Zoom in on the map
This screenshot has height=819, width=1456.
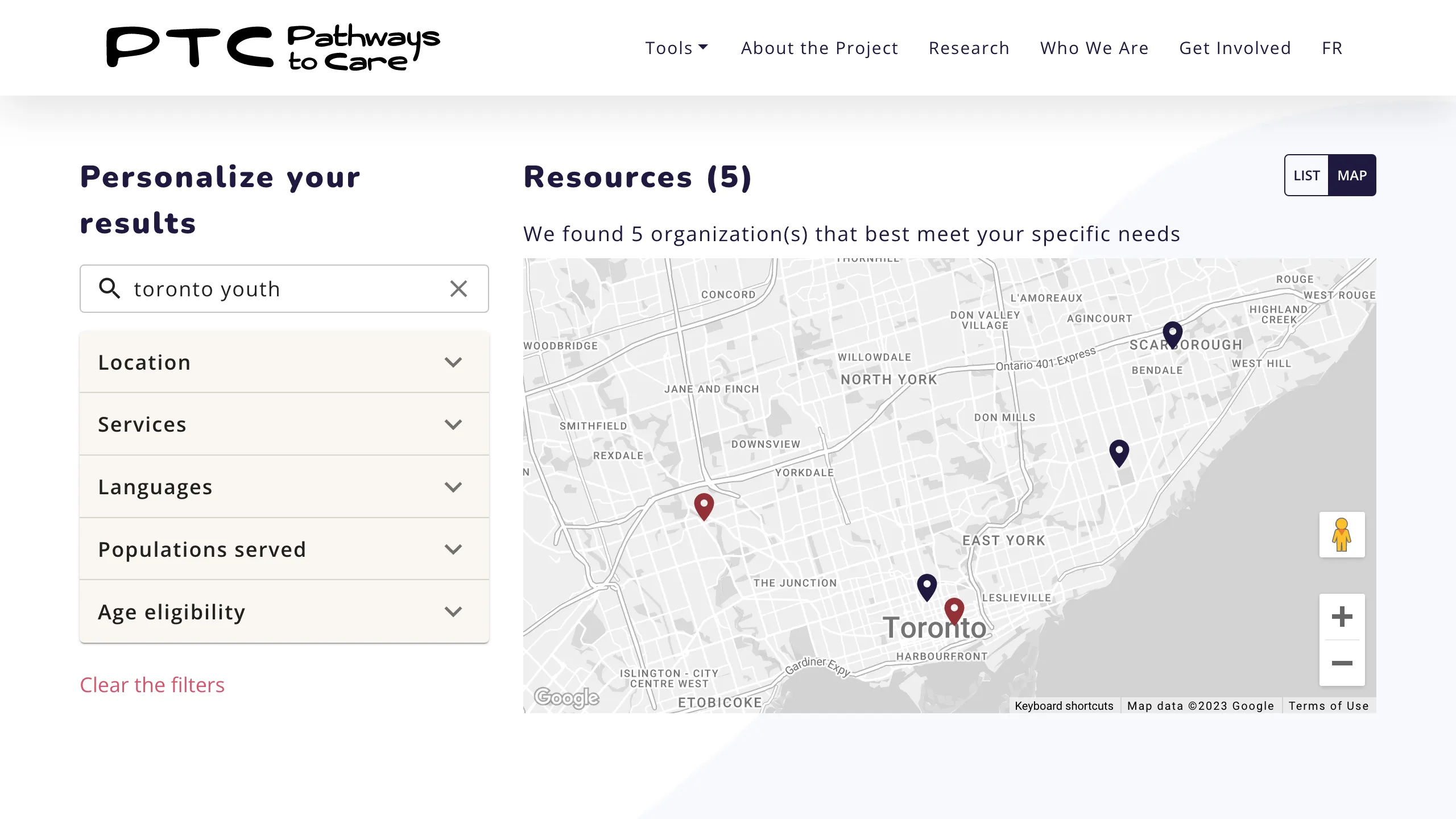[1341, 617]
